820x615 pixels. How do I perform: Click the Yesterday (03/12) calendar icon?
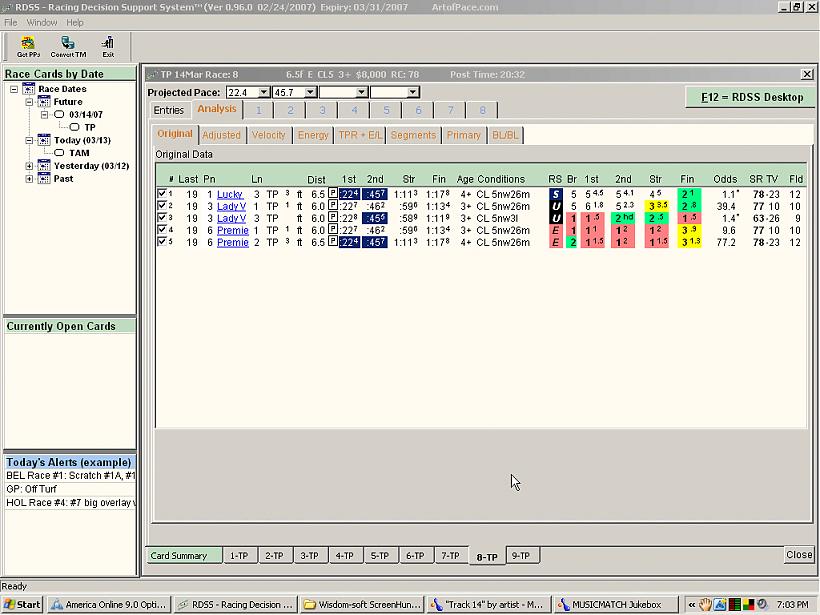tap(44, 166)
